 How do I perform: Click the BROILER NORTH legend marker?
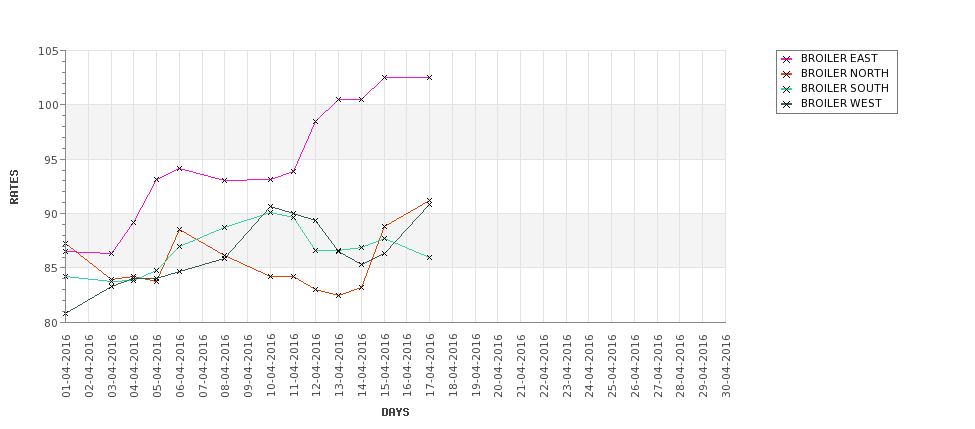tap(787, 74)
